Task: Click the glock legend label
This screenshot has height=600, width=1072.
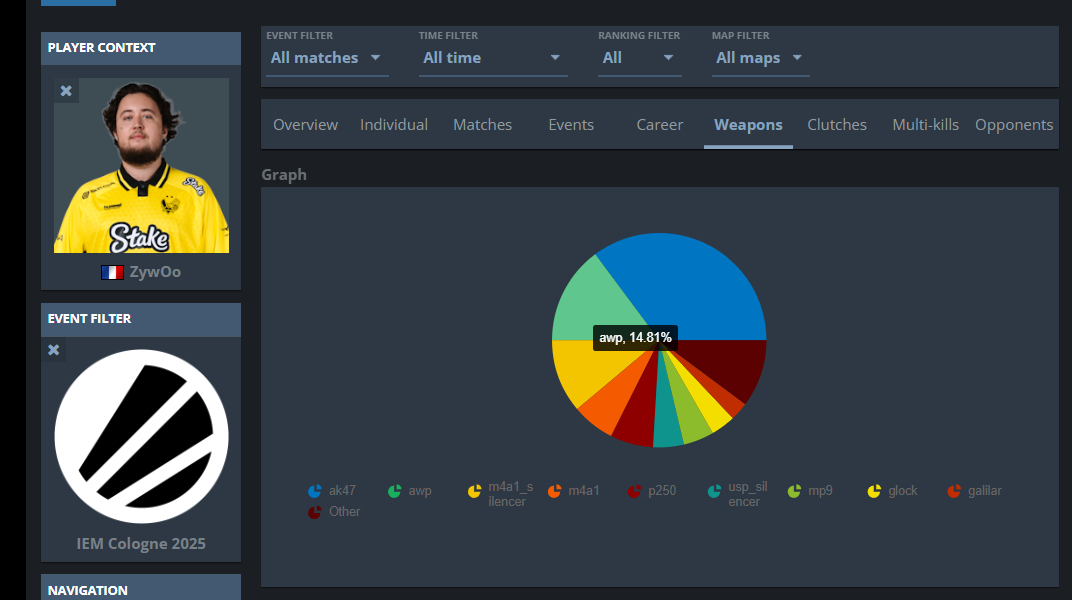Action: click(903, 491)
